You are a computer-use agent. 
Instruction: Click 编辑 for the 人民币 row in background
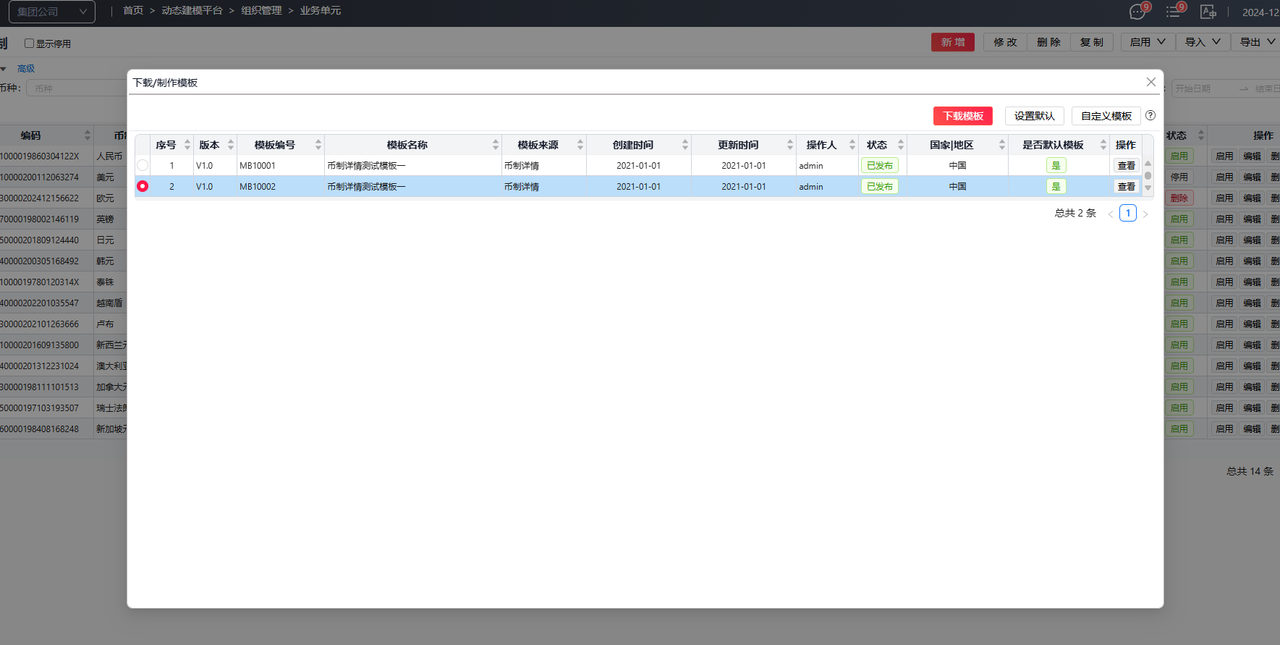(1251, 156)
